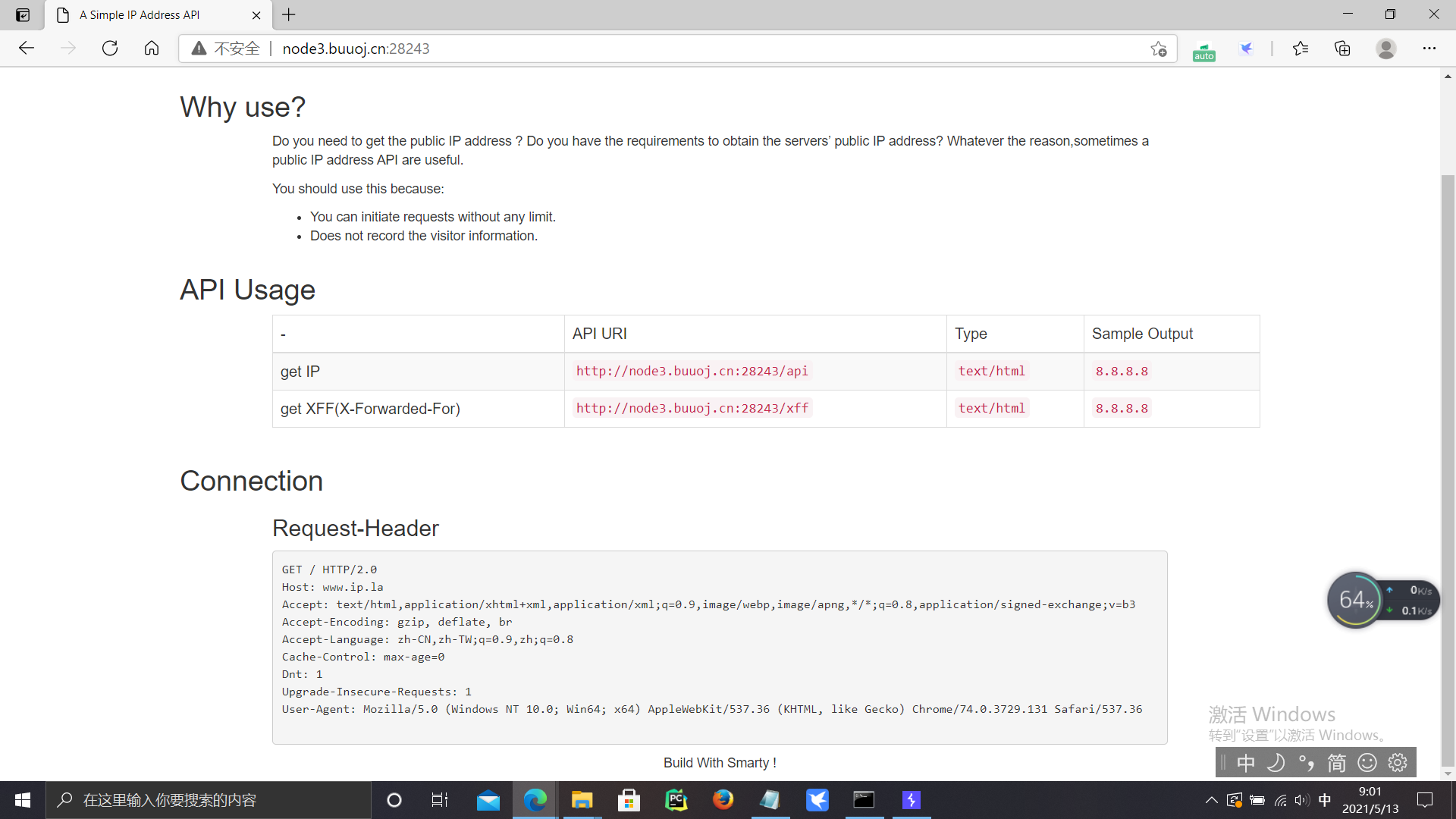Open browser Settings and more menu
This screenshot has width=1456, height=819.
1429,49
